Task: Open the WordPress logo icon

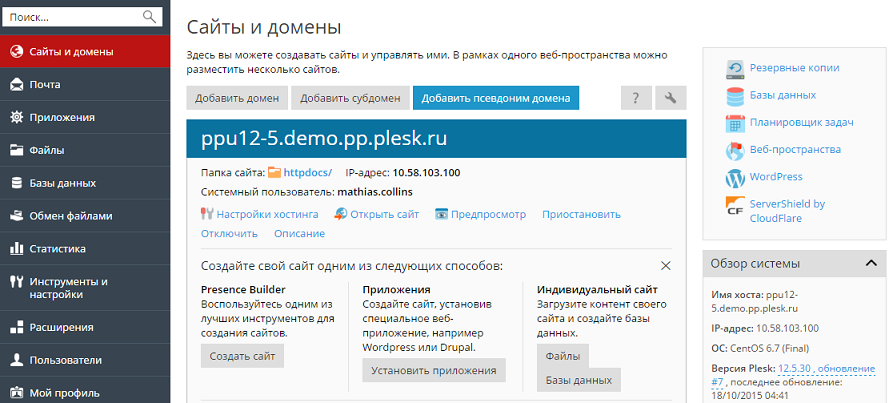Action: coord(735,177)
